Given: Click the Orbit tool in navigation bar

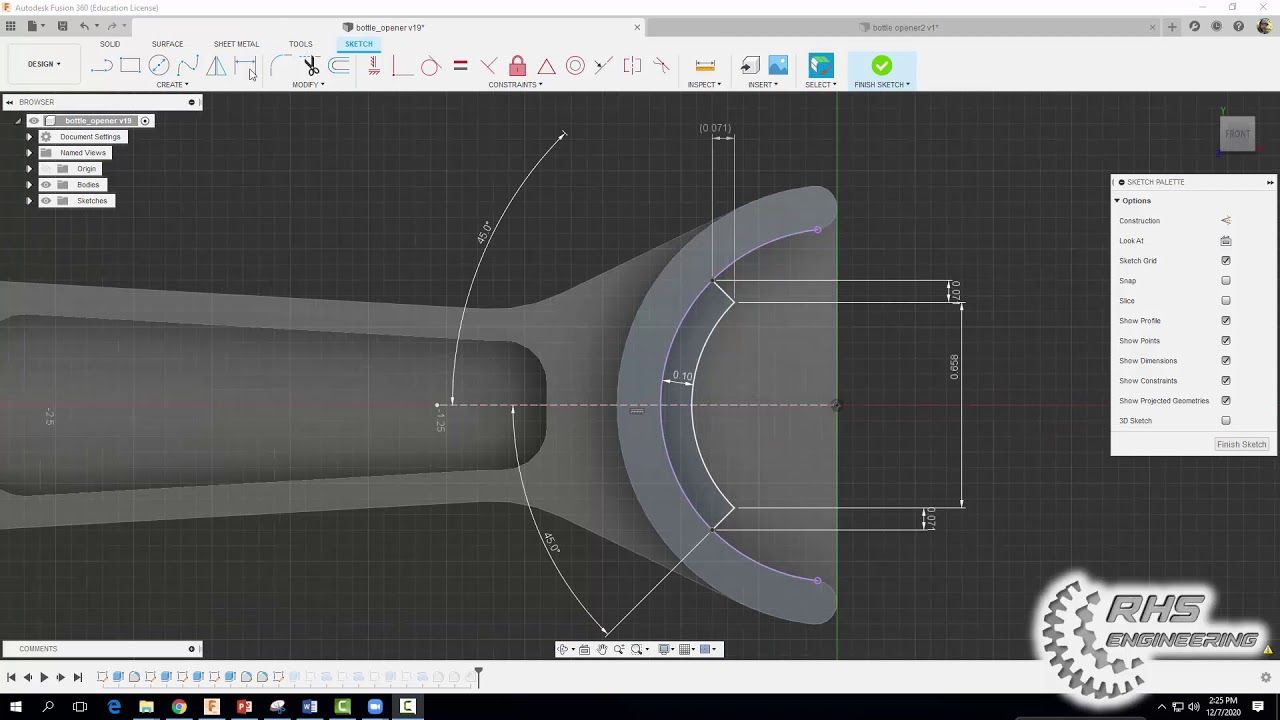Looking at the screenshot, I should [563, 649].
